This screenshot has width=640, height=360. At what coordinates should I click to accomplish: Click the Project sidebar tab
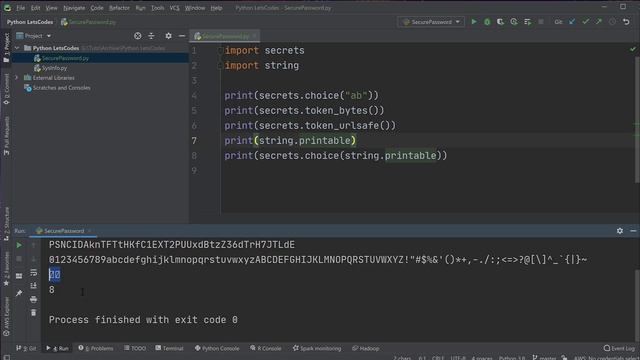pyautogui.click(x=6, y=47)
